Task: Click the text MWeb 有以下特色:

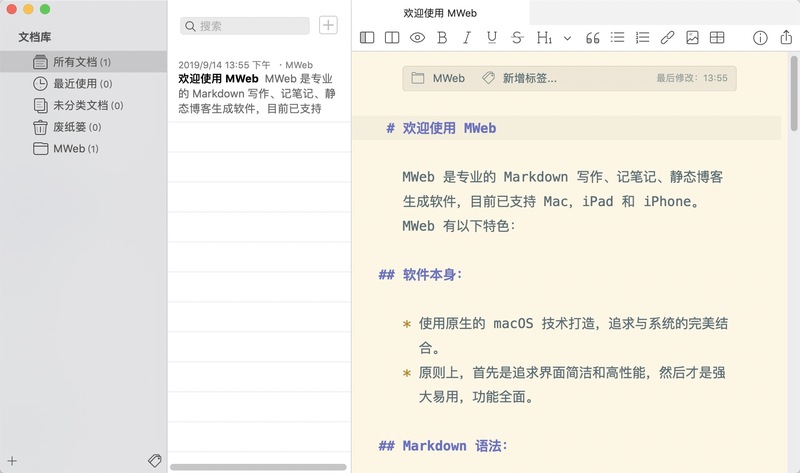Action: [x=459, y=226]
